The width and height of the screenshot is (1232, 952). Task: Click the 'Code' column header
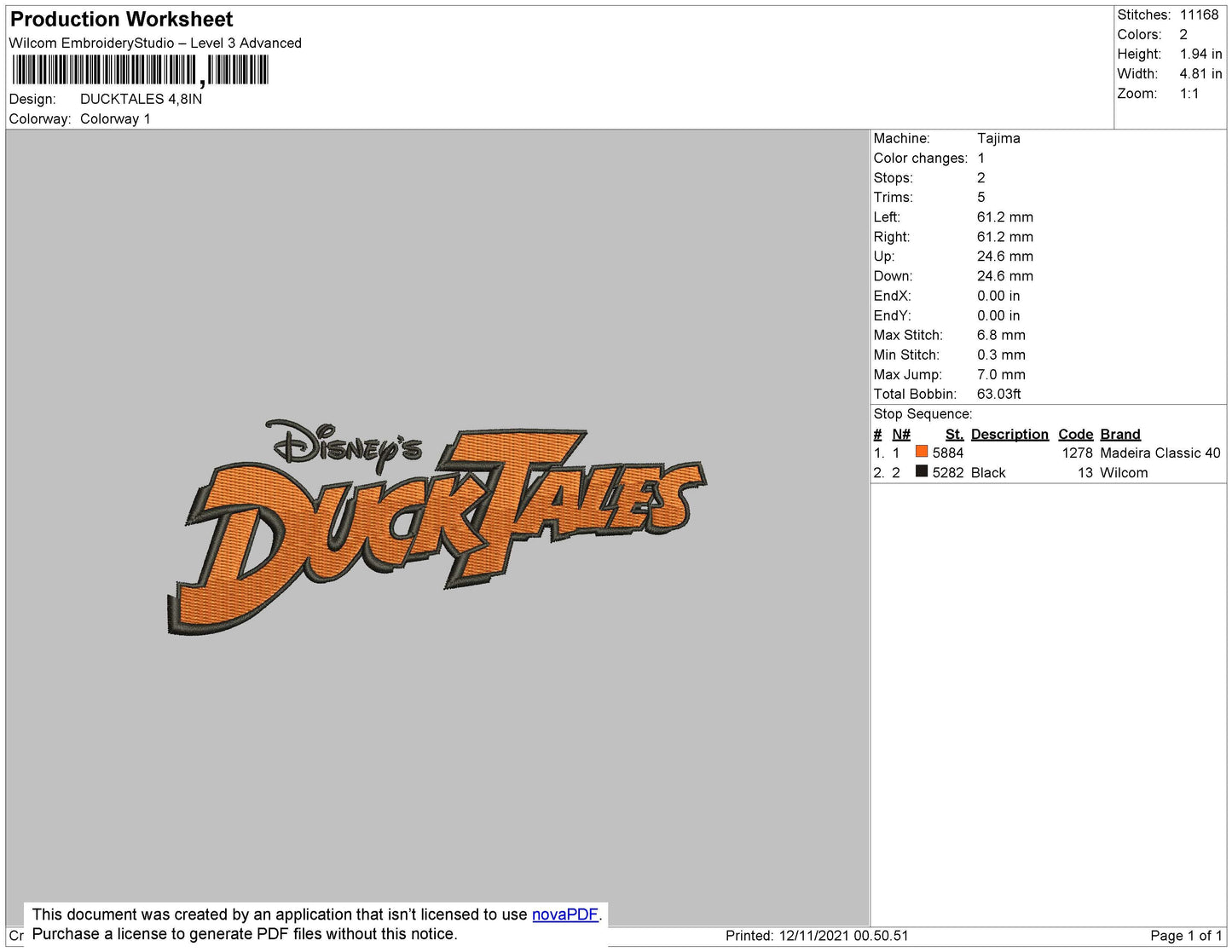coord(1075,434)
